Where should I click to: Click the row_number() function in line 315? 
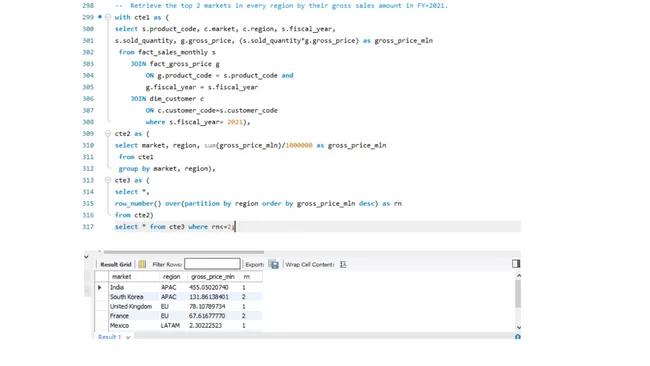pyautogui.click(x=138, y=204)
